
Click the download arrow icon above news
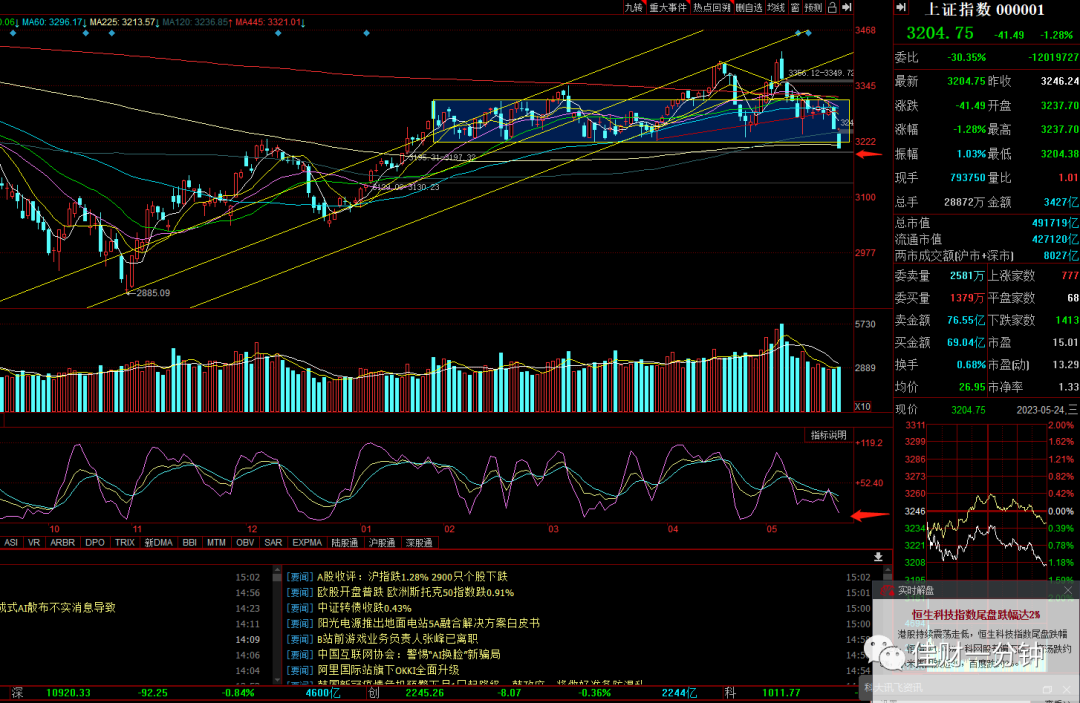878,556
